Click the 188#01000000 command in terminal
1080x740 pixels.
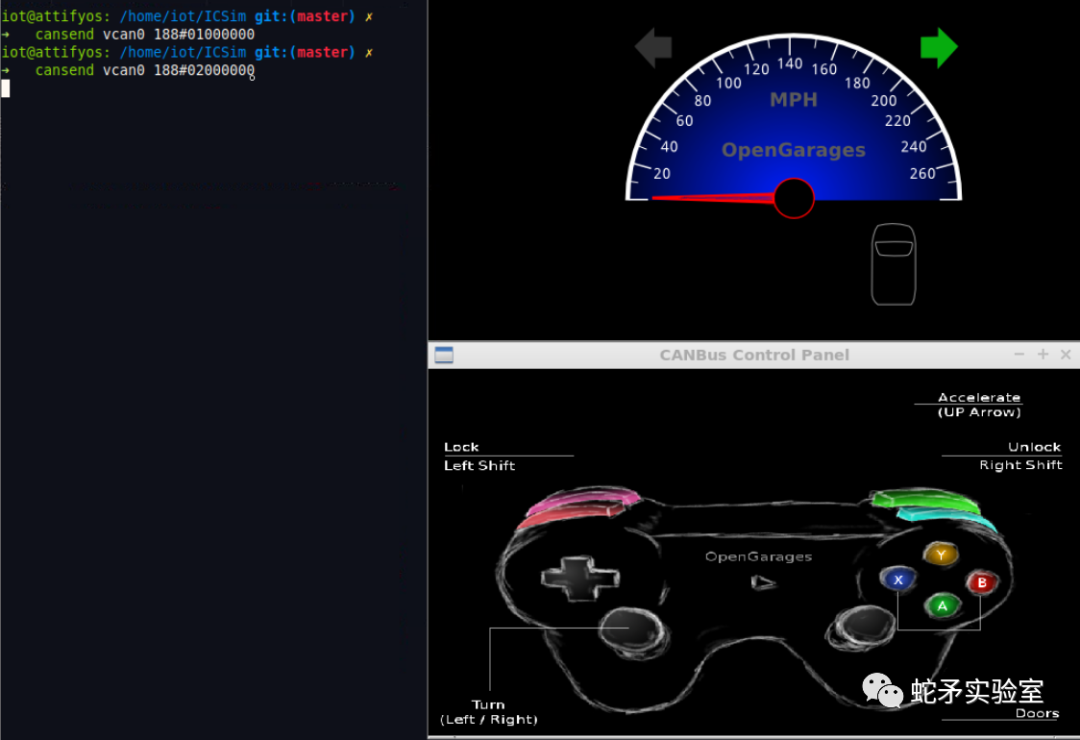(x=204, y=34)
